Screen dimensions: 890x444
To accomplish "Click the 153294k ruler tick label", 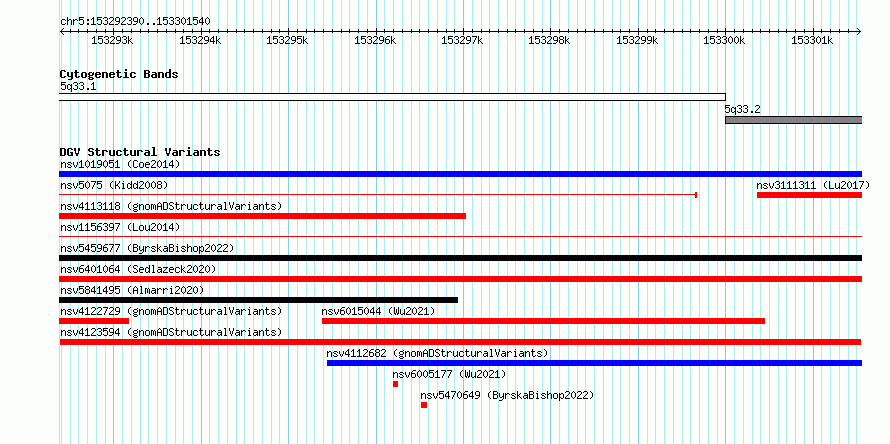I will coord(200,41).
